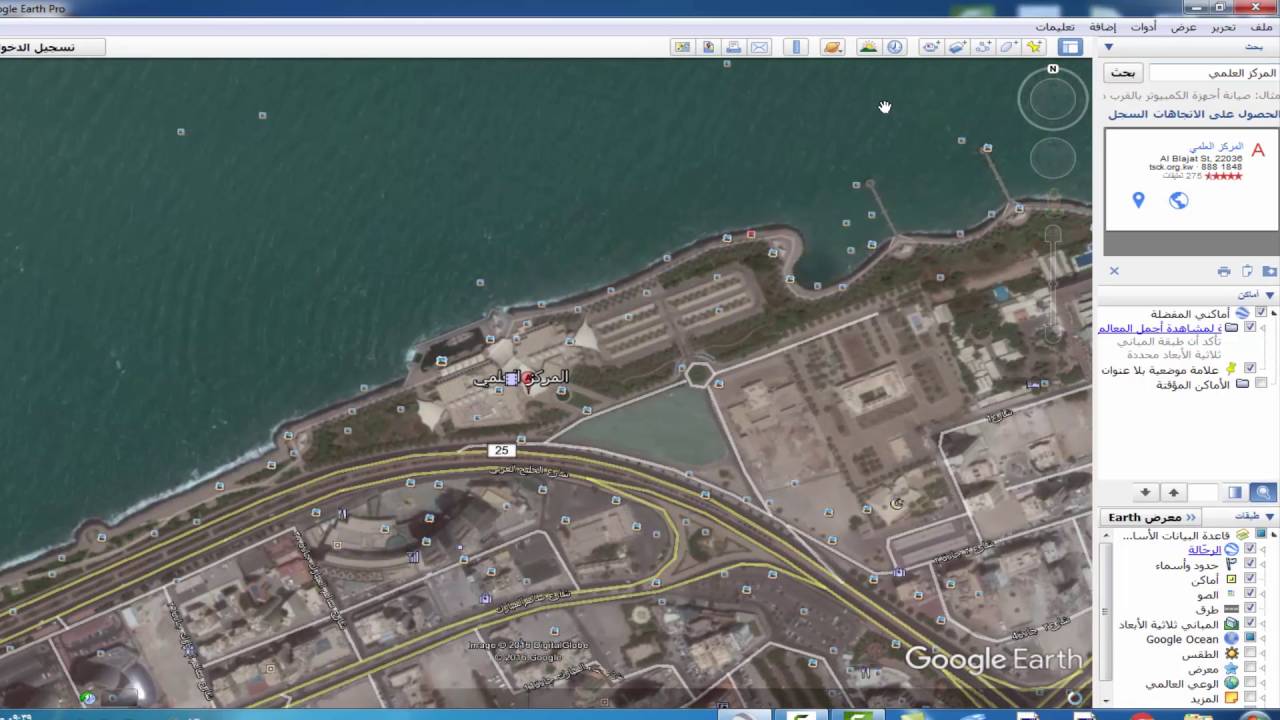Screen dimensions: 1280x720
Task: Open the ملف menu
Action: [x=1261, y=27]
